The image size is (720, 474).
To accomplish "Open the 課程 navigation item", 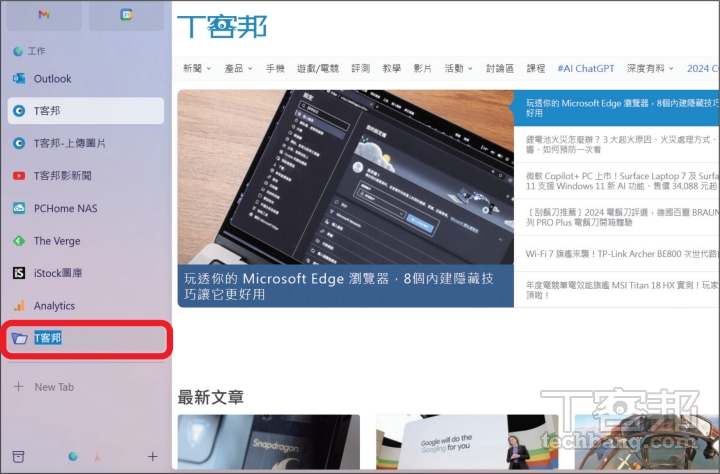I will [x=535, y=68].
